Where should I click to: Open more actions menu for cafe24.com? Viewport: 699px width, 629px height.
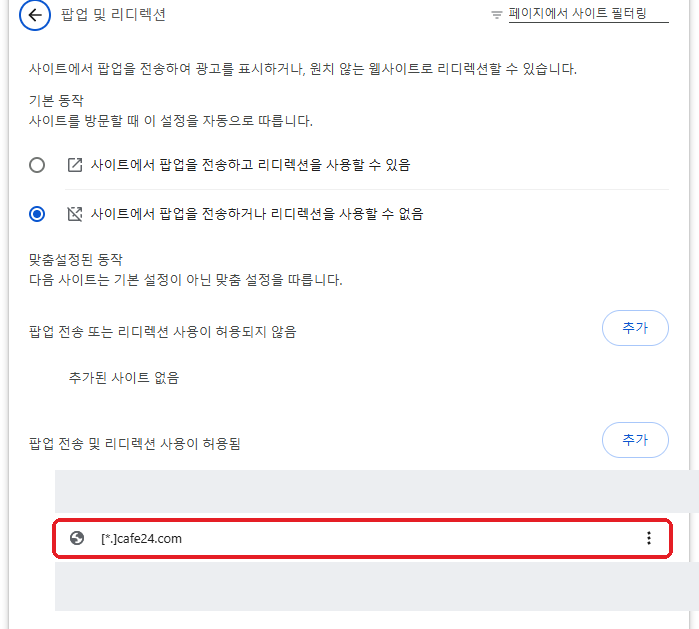point(649,538)
